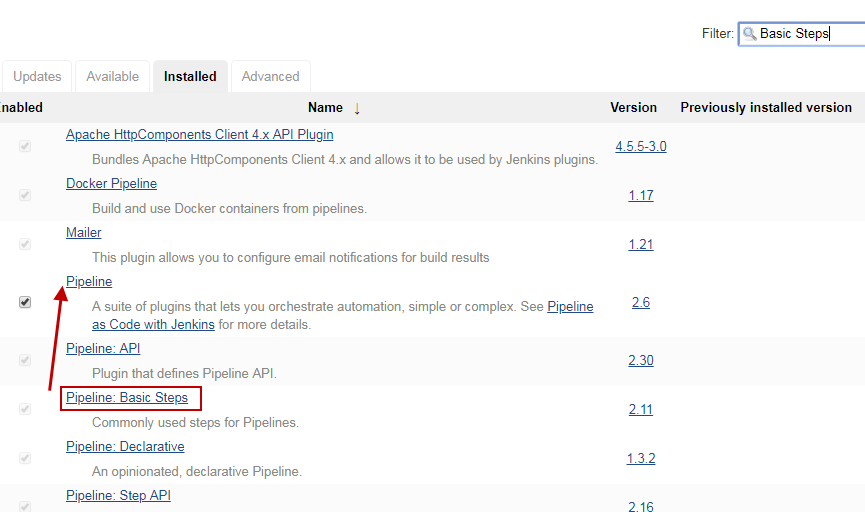Screen dimensions: 865x512
Task: Open the Mailer plugin link
Action: 84,233
